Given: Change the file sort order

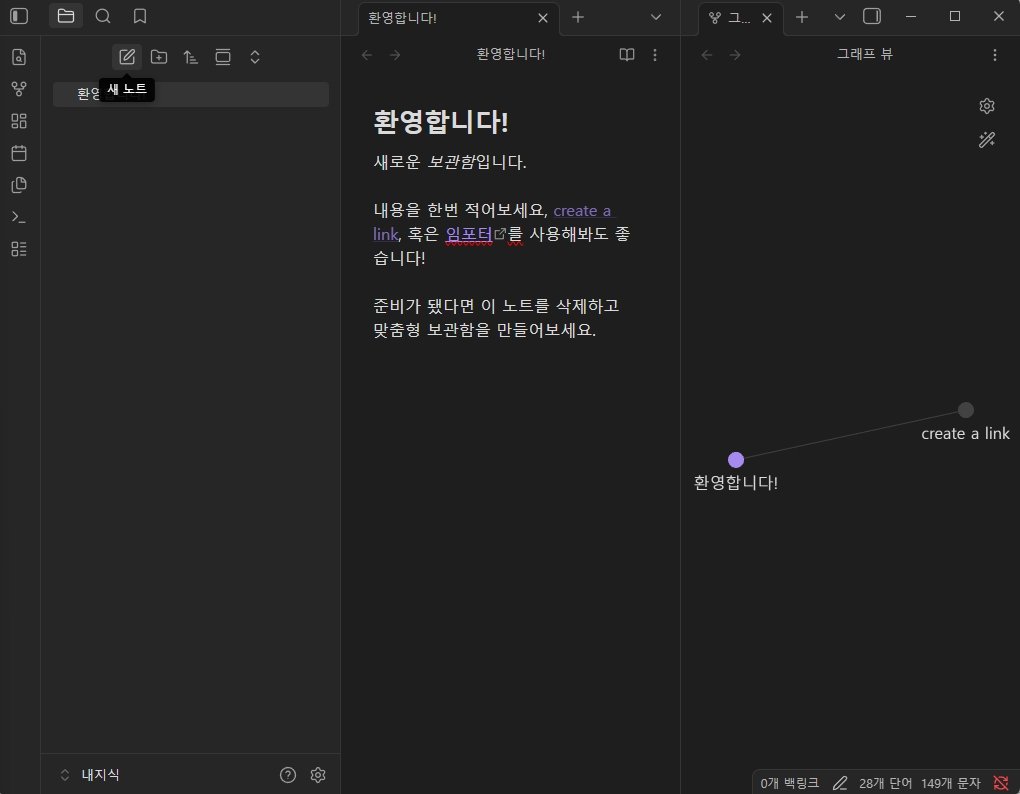Looking at the screenshot, I should (x=191, y=57).
